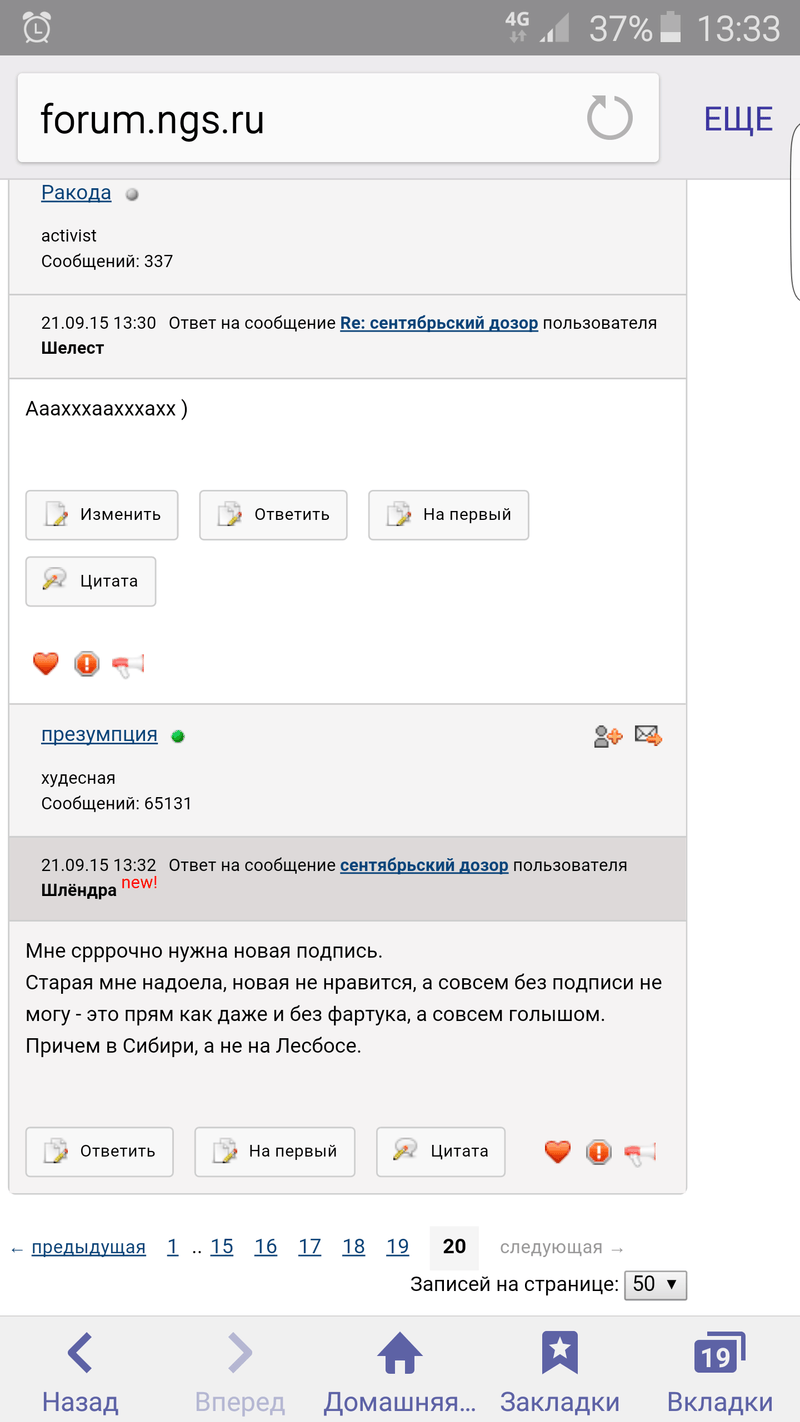The height and width of the screenshot is (1422, 800).
Task: Report презумпция's post with red alert icon
Action: pyautogui.click(x=598, y=1152)
